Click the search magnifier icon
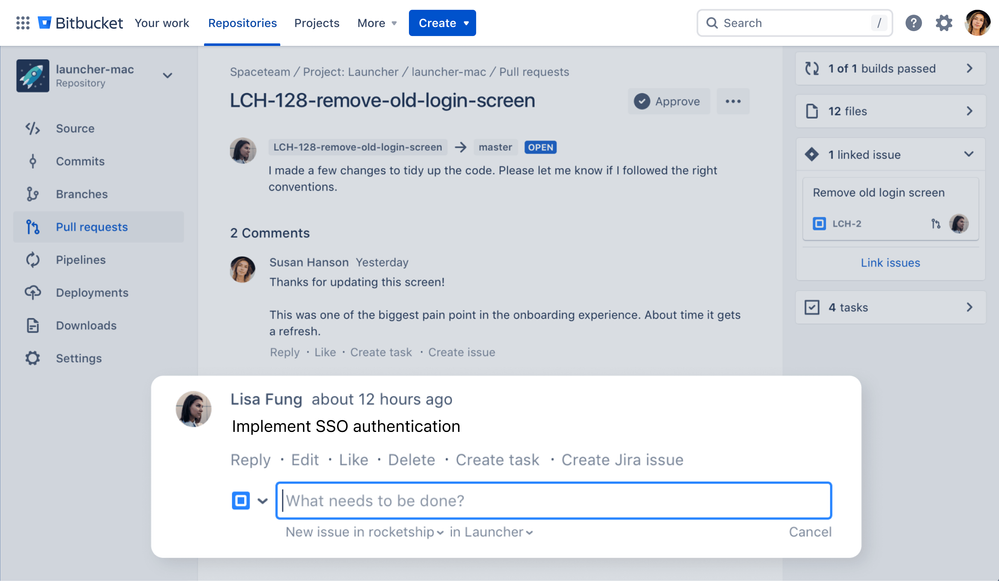The image size is (999, 581). (712, 23)
